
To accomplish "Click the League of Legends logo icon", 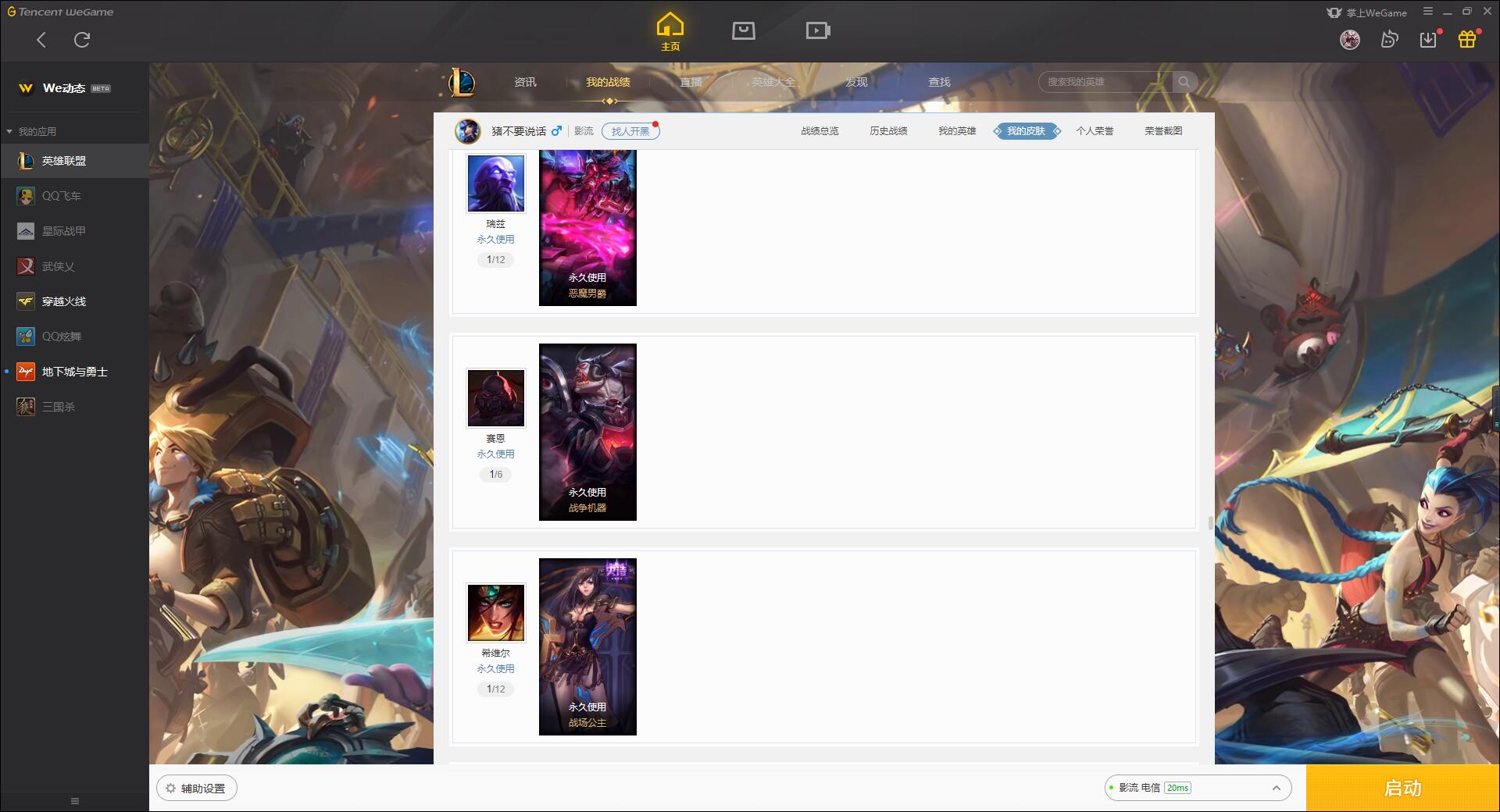I will point(461,82).
